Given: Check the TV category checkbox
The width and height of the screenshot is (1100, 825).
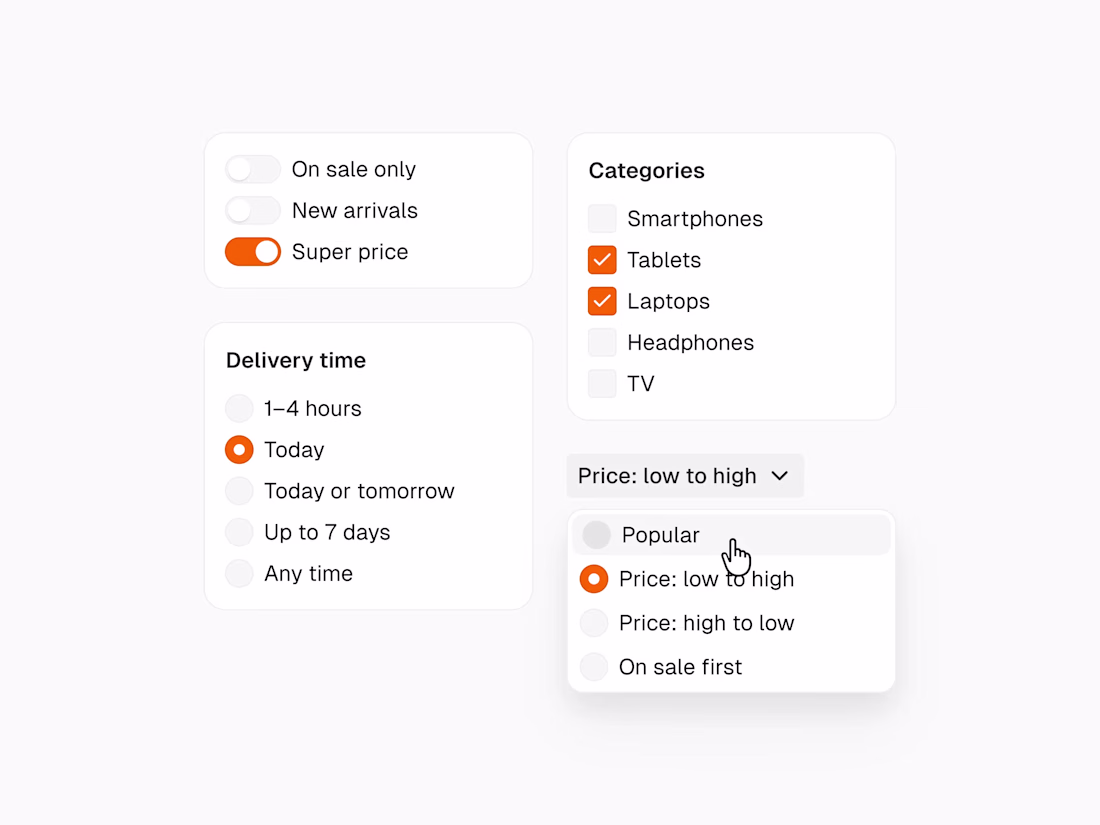Looking at the screenshot, I should [x=602, y=383].
